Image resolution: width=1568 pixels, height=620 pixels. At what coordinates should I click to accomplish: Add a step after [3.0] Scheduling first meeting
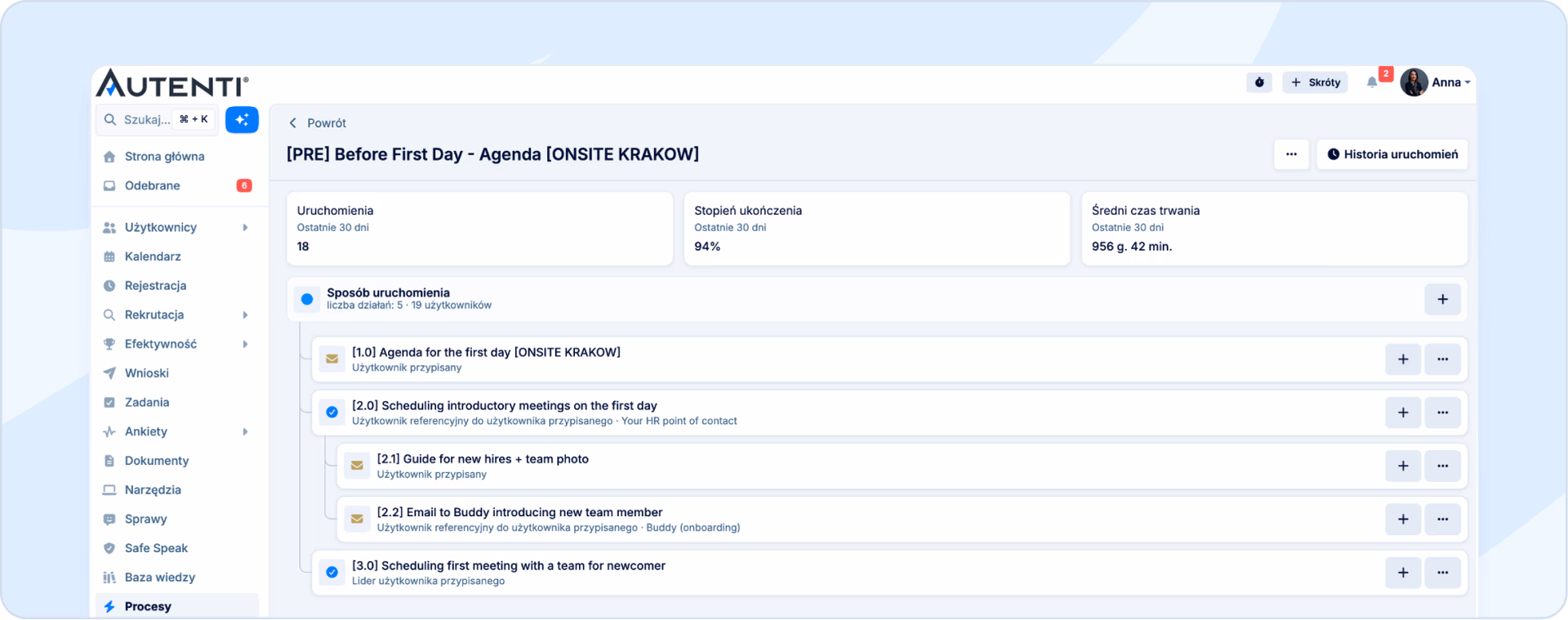(x=1403, y=573)
